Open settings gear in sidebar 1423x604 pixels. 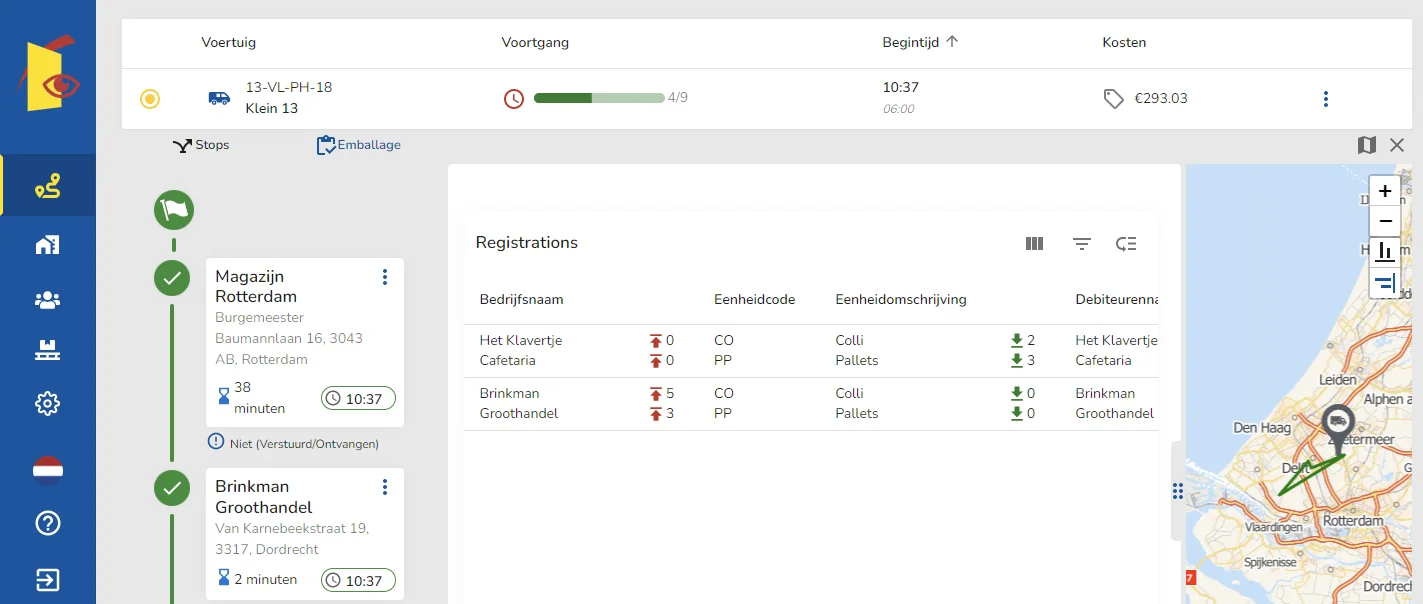48,404
